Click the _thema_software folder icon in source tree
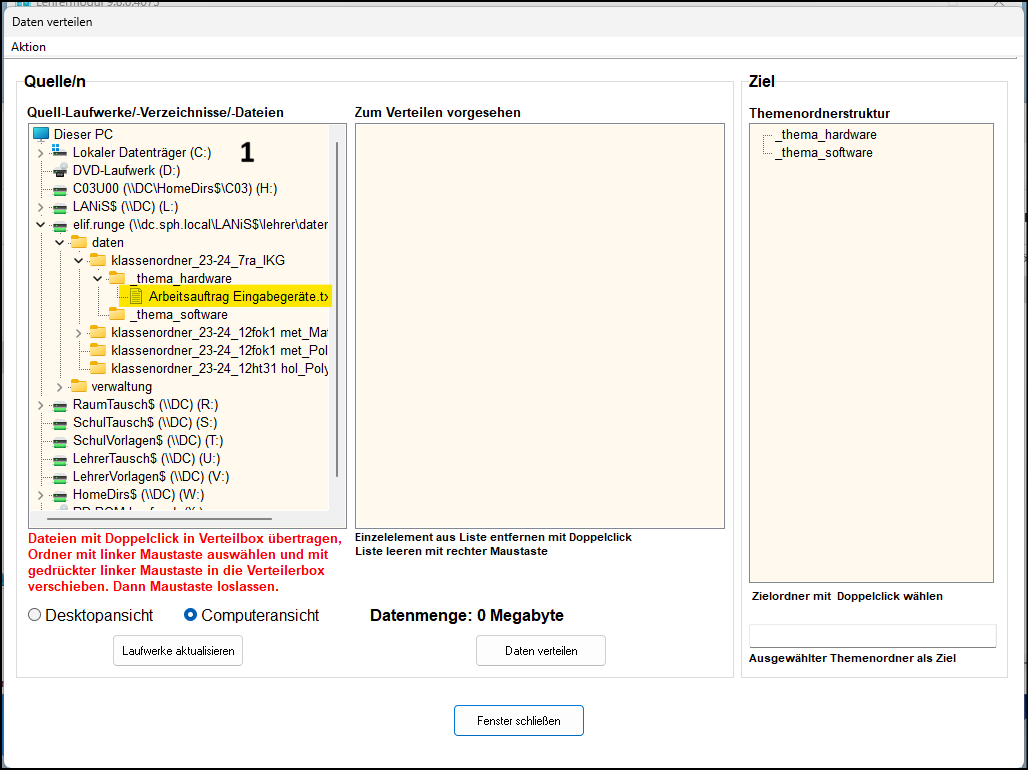The height and width of the screenshot is (770, 1028). tap(117, 315)
